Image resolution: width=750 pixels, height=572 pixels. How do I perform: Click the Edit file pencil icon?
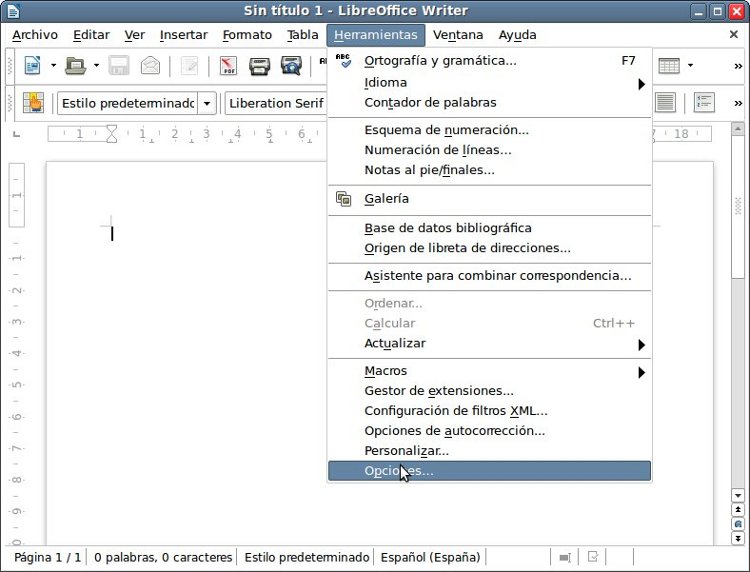click(x=189, y=66)
